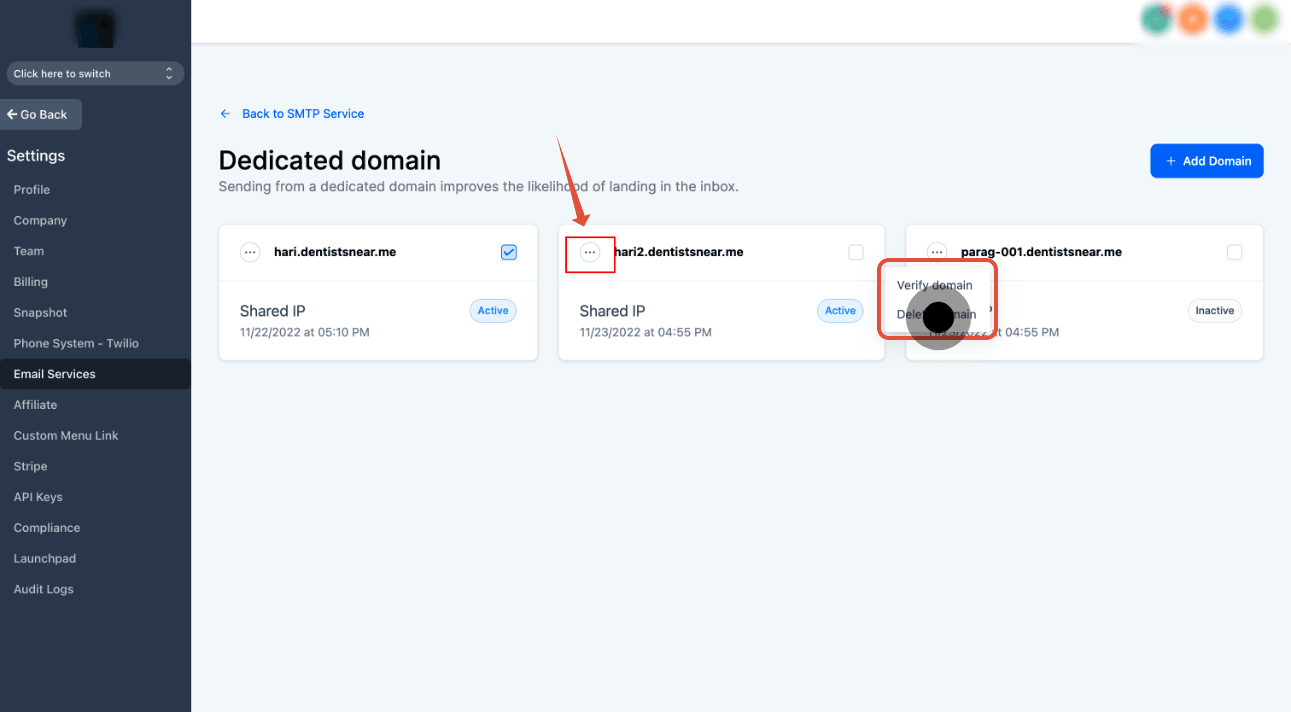Click the date 11/23/2022 at 04:55 PM
1291x712 pixels.
[646, 332]
